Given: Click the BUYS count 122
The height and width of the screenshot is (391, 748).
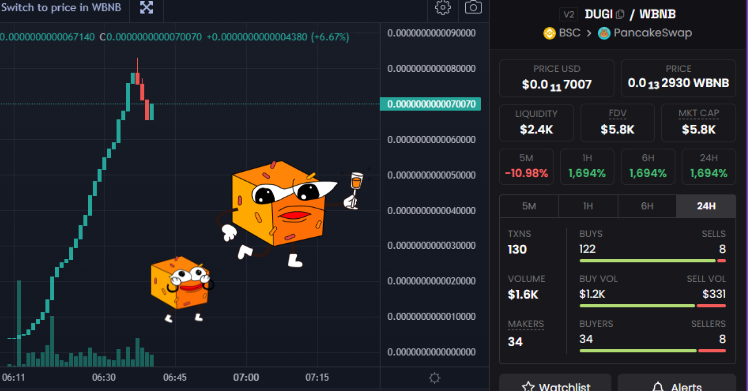Looking at the screenshot, I should (x=587, y=249).
